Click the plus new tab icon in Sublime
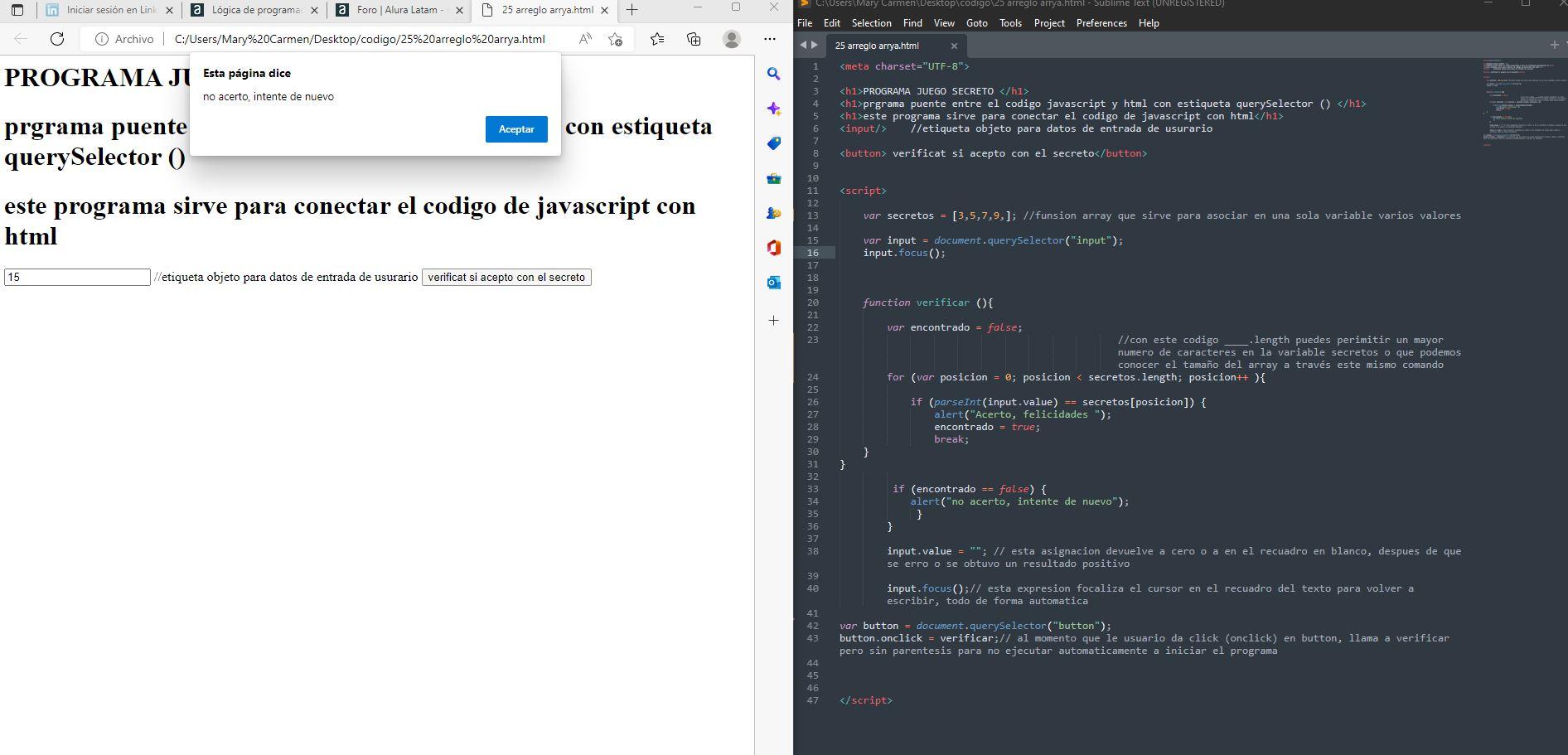Image resolution: width=1568 pixels, height=755 pixels. coord(1554,45)
